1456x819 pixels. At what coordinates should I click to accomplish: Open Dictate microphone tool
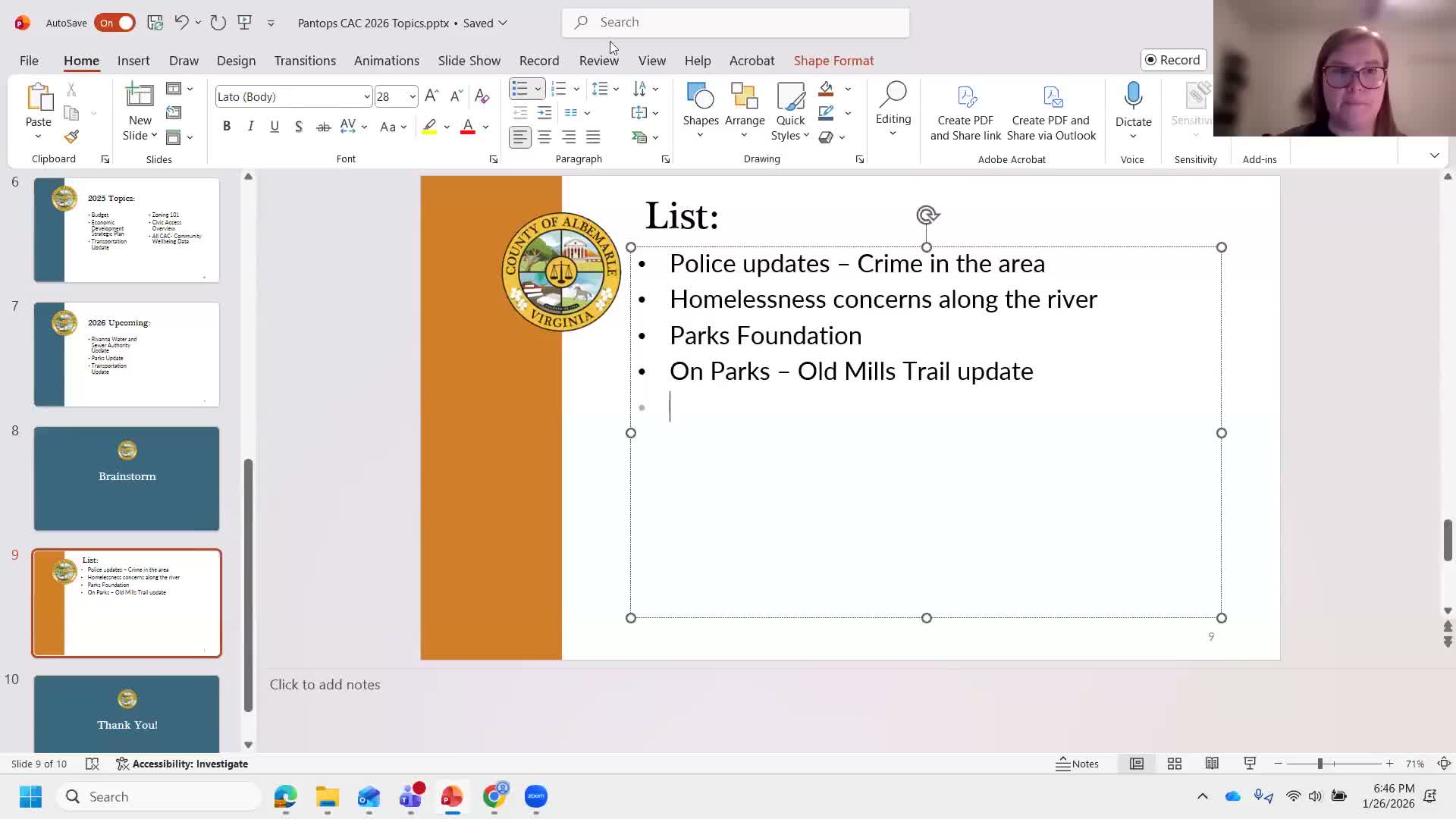click(1133, 97)
